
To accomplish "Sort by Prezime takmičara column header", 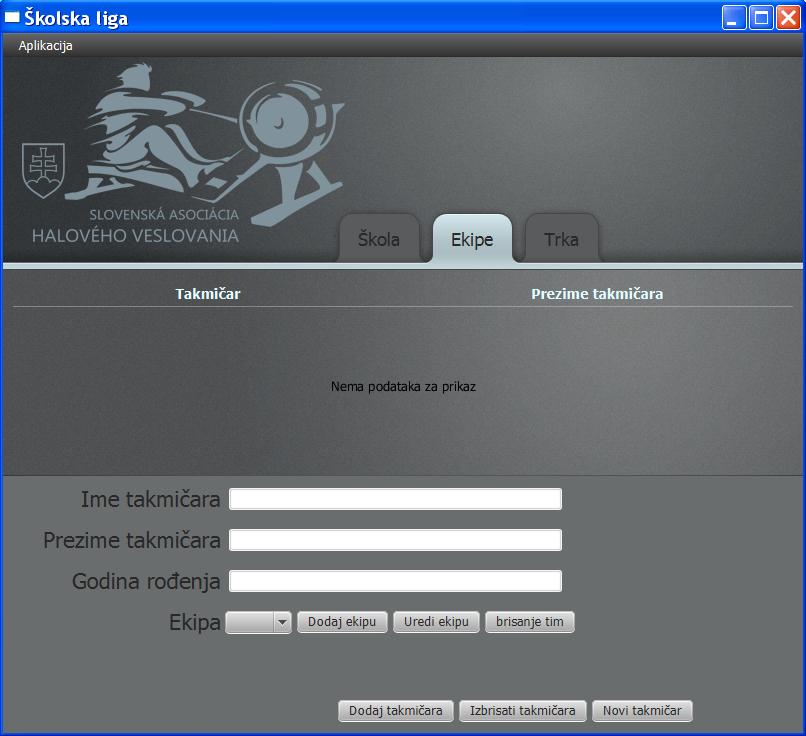I will coord(597,293).
